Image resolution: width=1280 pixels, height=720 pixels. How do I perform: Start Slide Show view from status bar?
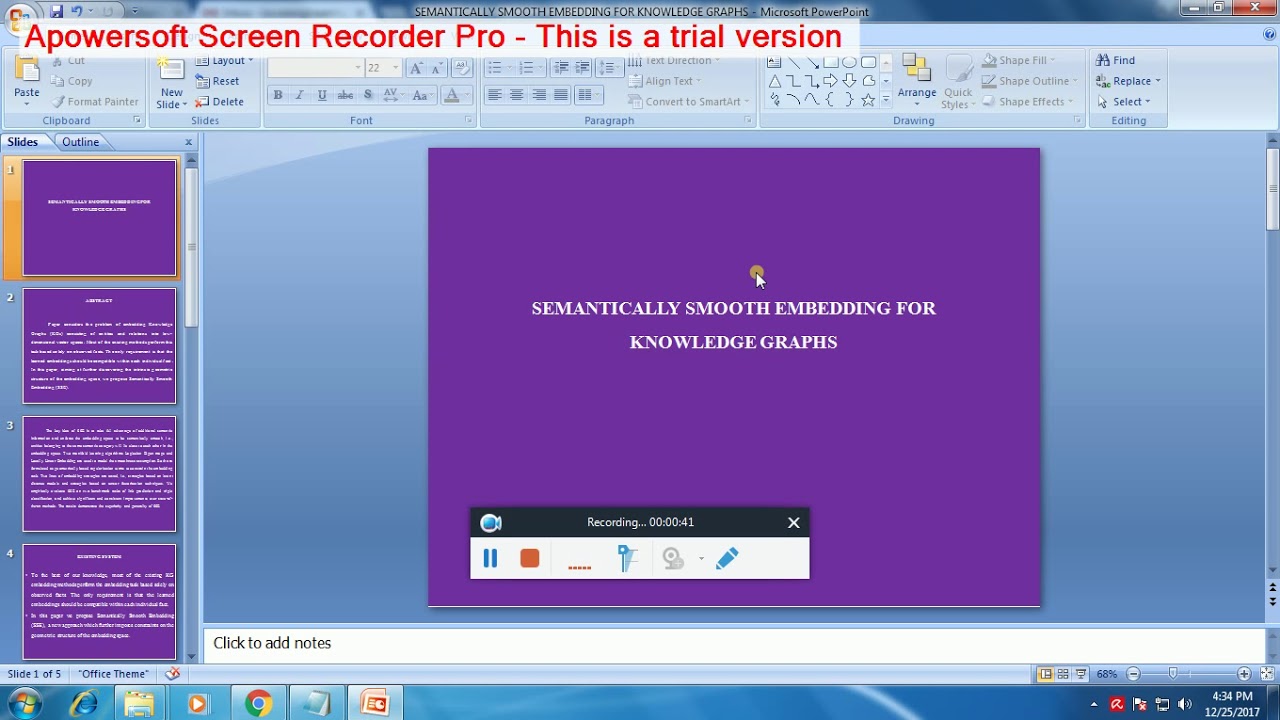[x=1081, y=674]
